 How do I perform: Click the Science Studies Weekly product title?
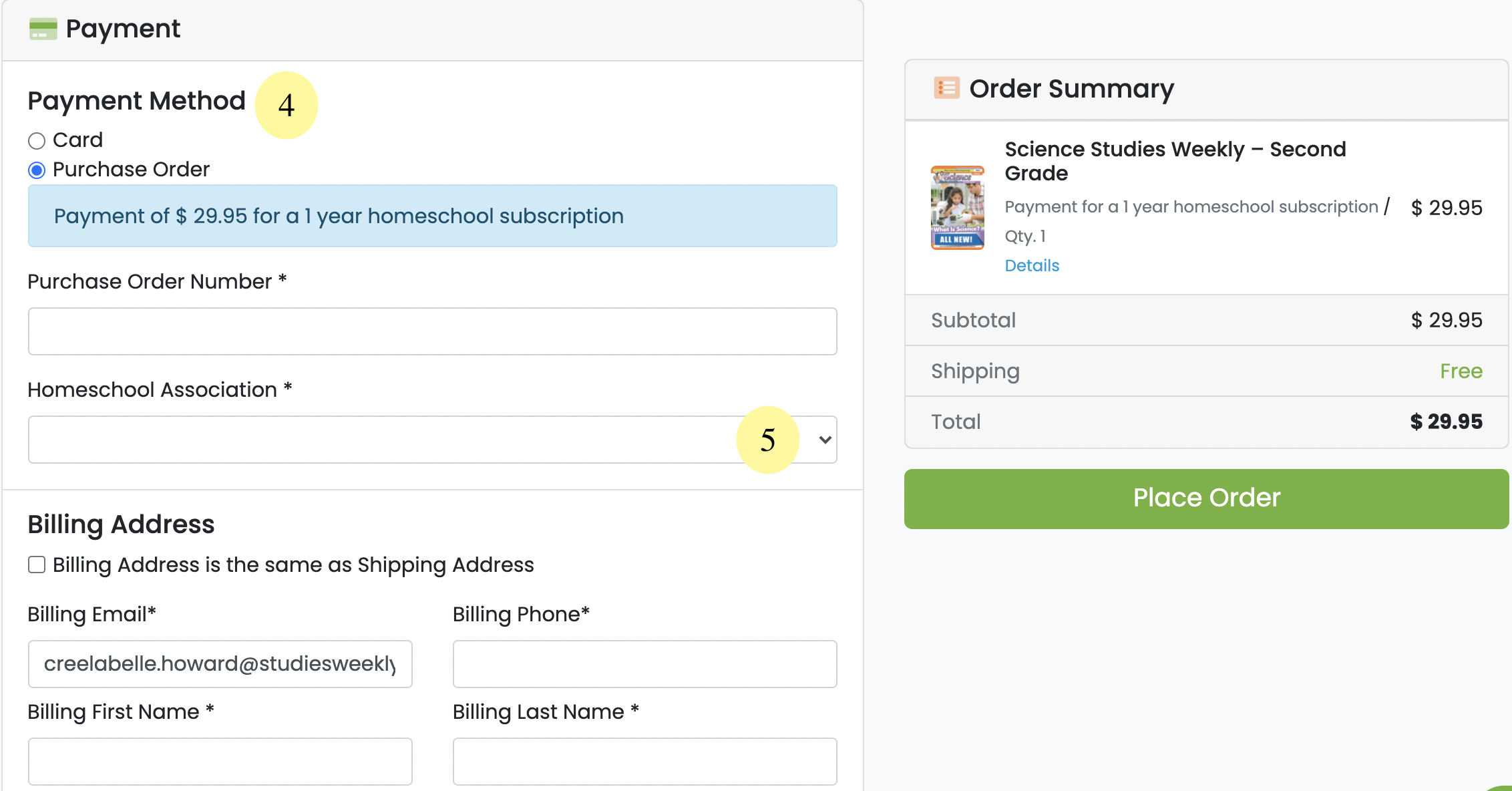(1175, 161)
